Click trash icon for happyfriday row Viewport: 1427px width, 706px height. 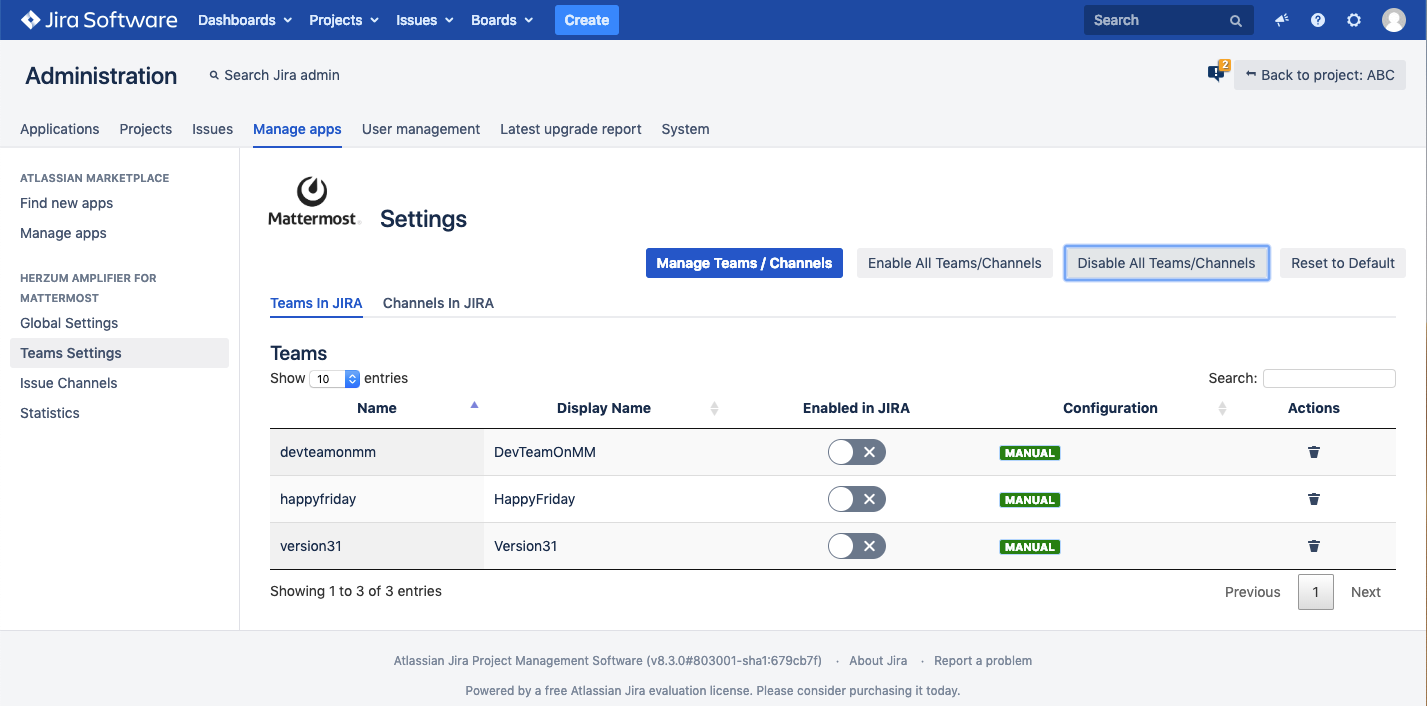[1314, 499]
